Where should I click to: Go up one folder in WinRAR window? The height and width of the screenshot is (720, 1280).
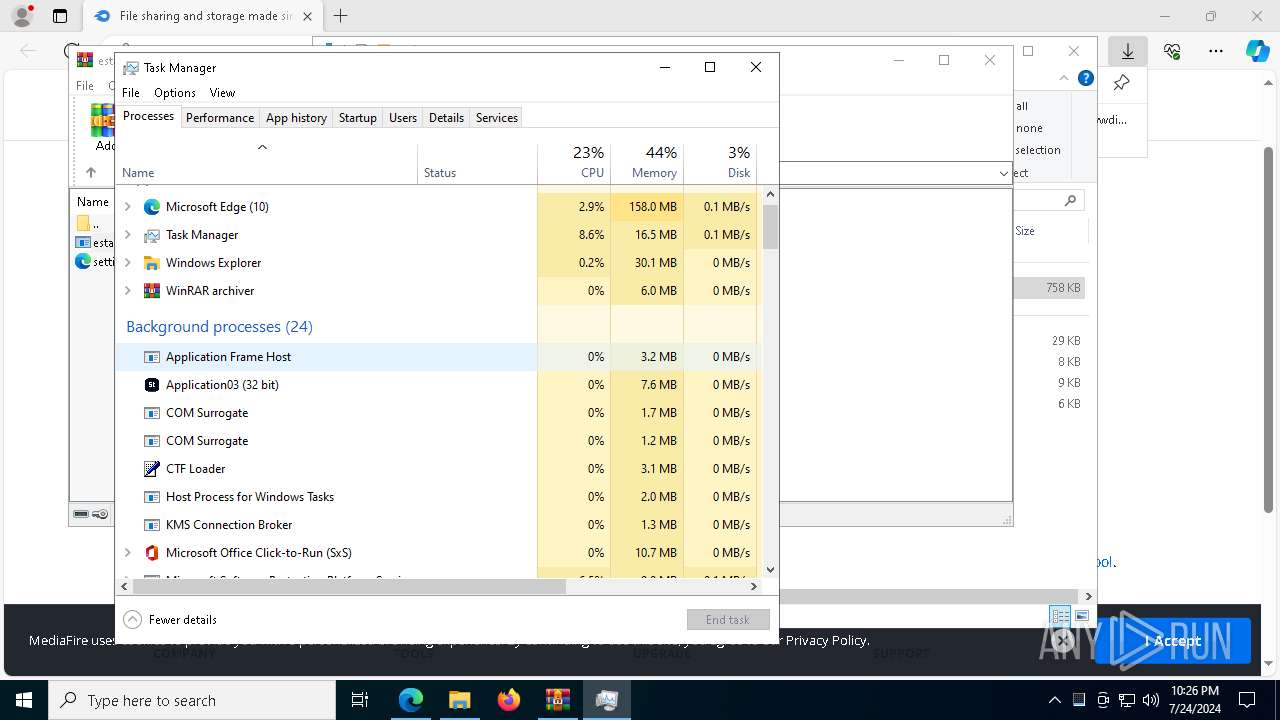coord(91,172)
